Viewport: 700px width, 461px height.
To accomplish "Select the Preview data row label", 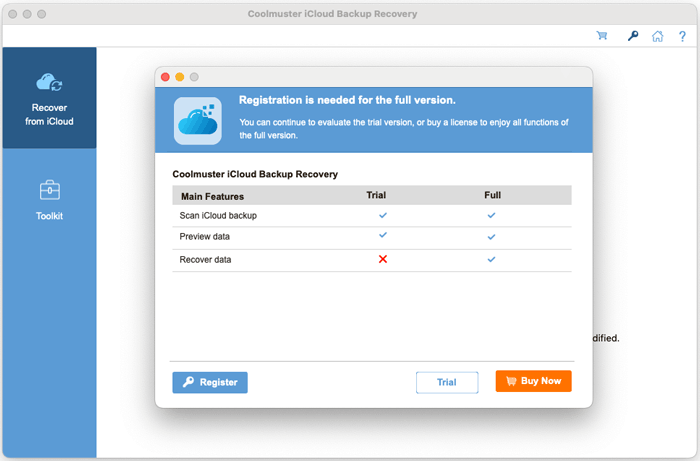I will tap(204, 237).
